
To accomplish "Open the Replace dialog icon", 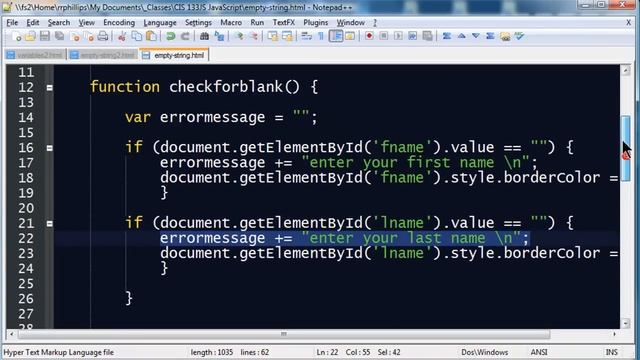I will pos(219,36).
